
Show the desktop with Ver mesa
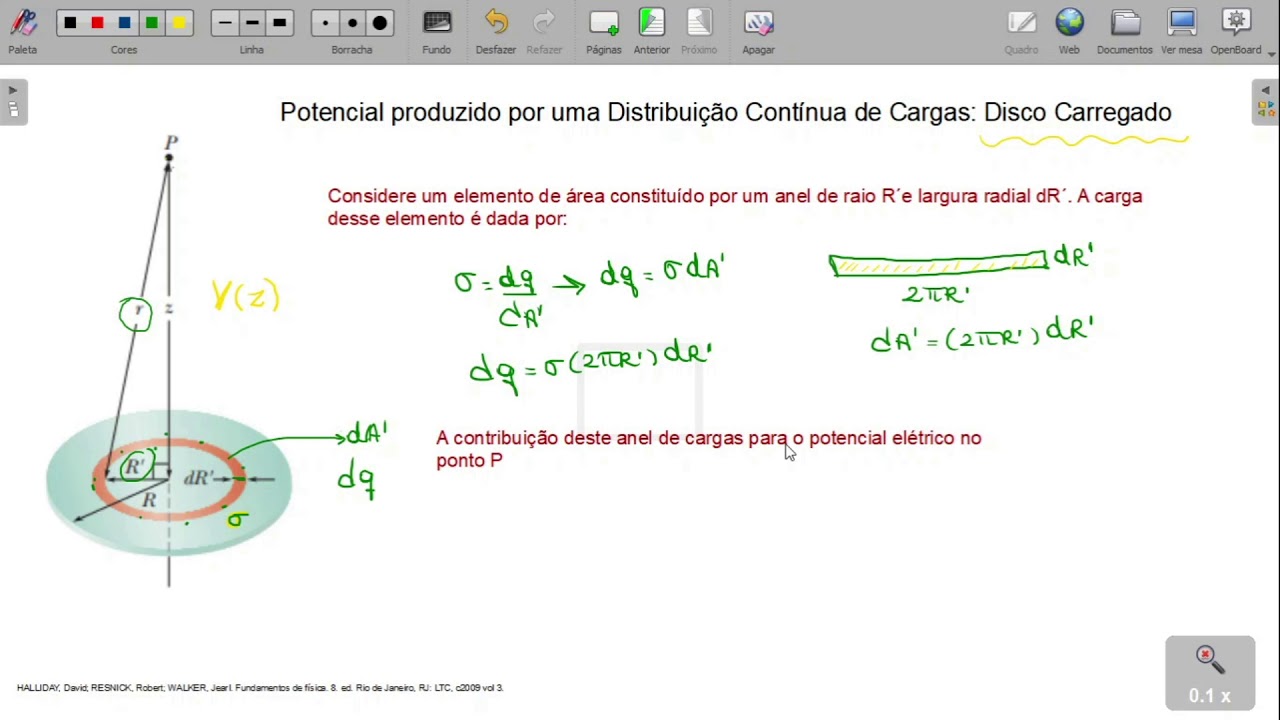click(1182, 31)
